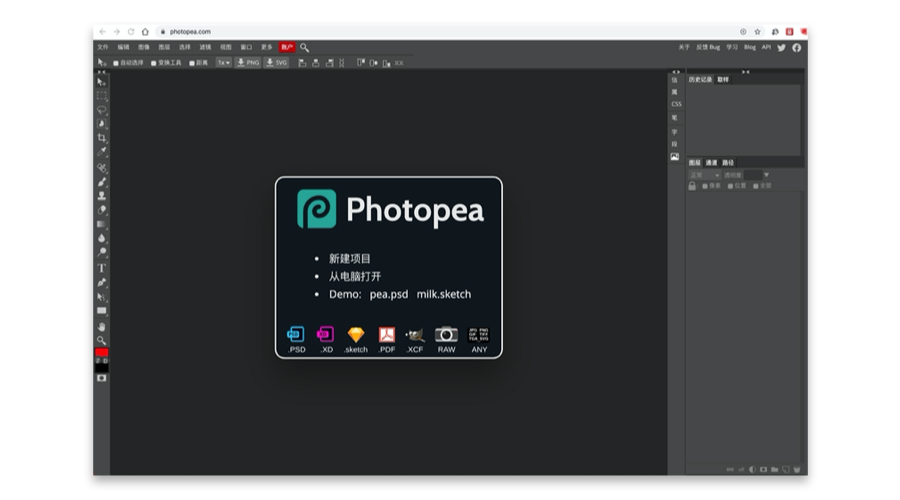Open the milk.sketch demo file

click(x=444, y=294)
